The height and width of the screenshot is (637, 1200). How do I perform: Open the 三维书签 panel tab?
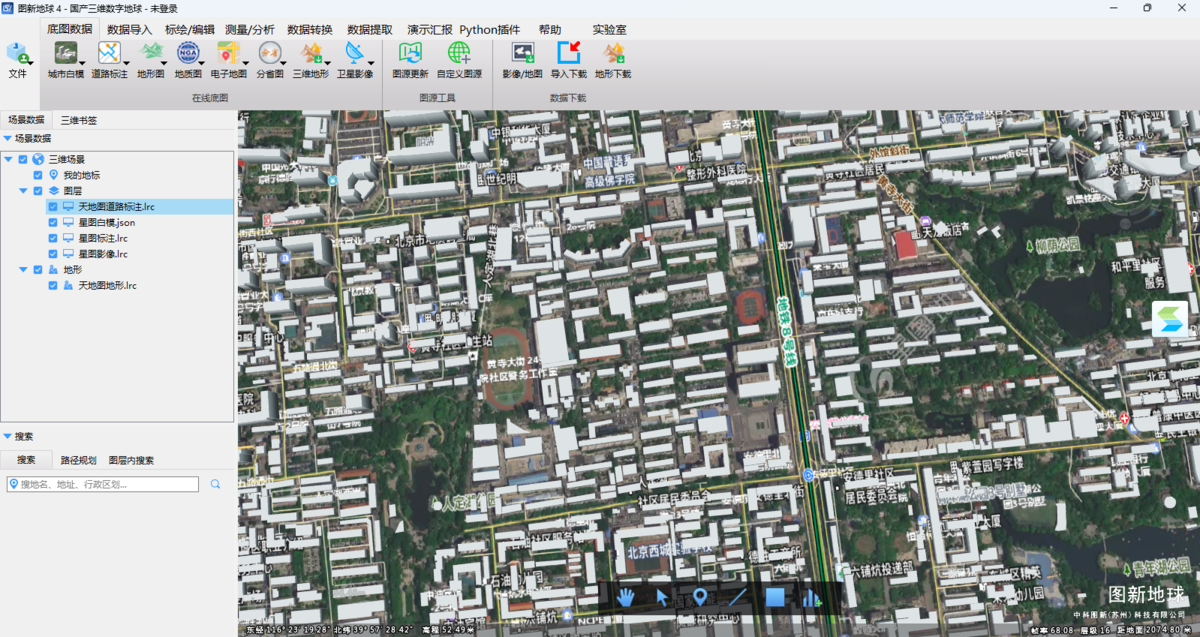78,120
